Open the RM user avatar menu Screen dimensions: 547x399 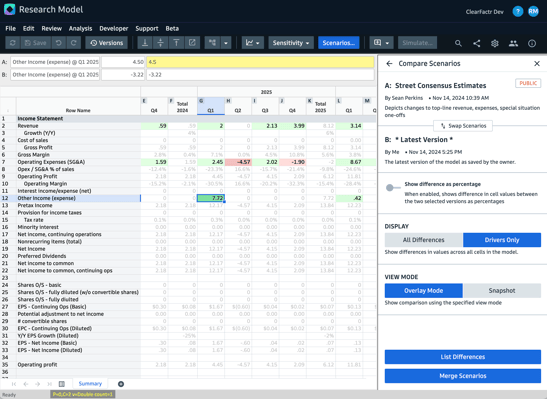pyautogui.click(x=533, y=12)
